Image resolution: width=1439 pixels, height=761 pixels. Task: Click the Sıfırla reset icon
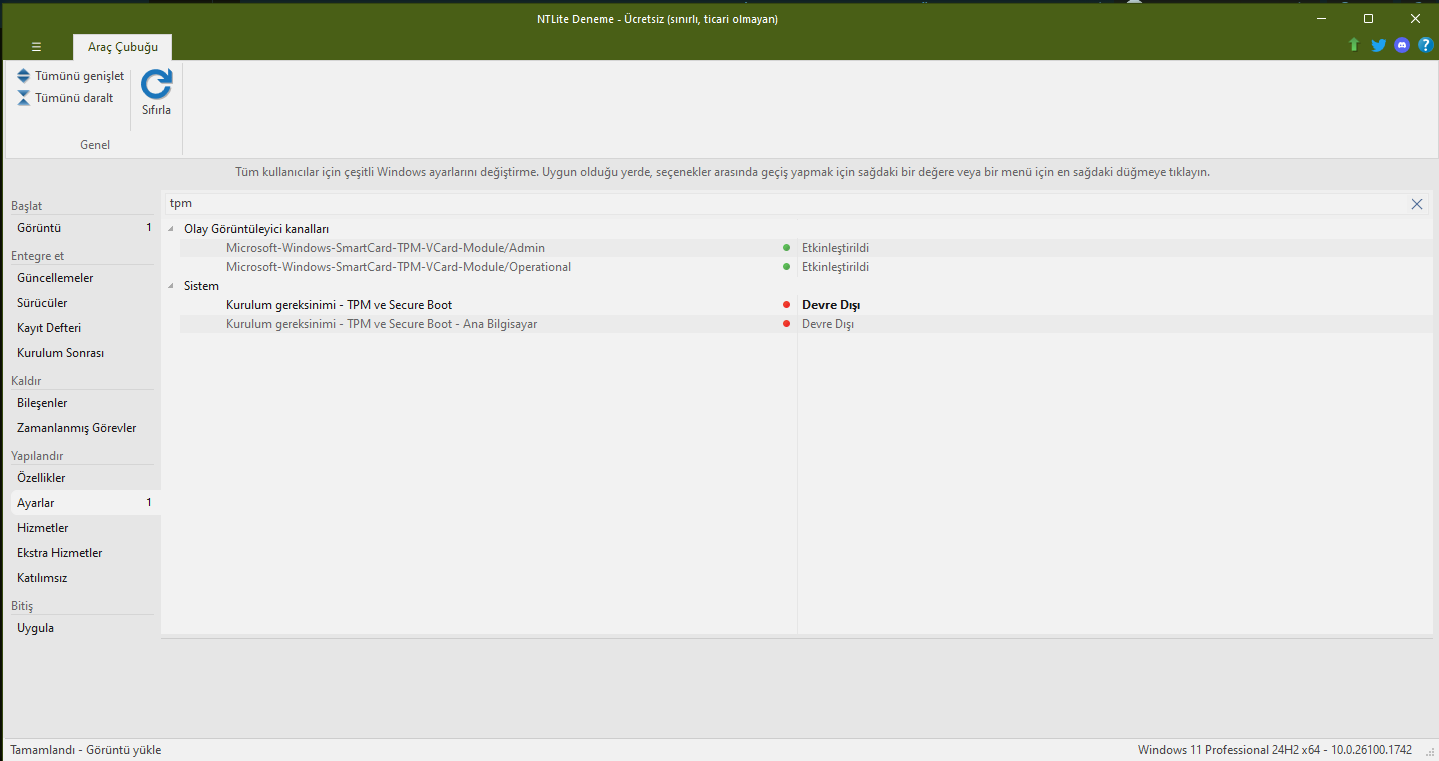point(156,84)
